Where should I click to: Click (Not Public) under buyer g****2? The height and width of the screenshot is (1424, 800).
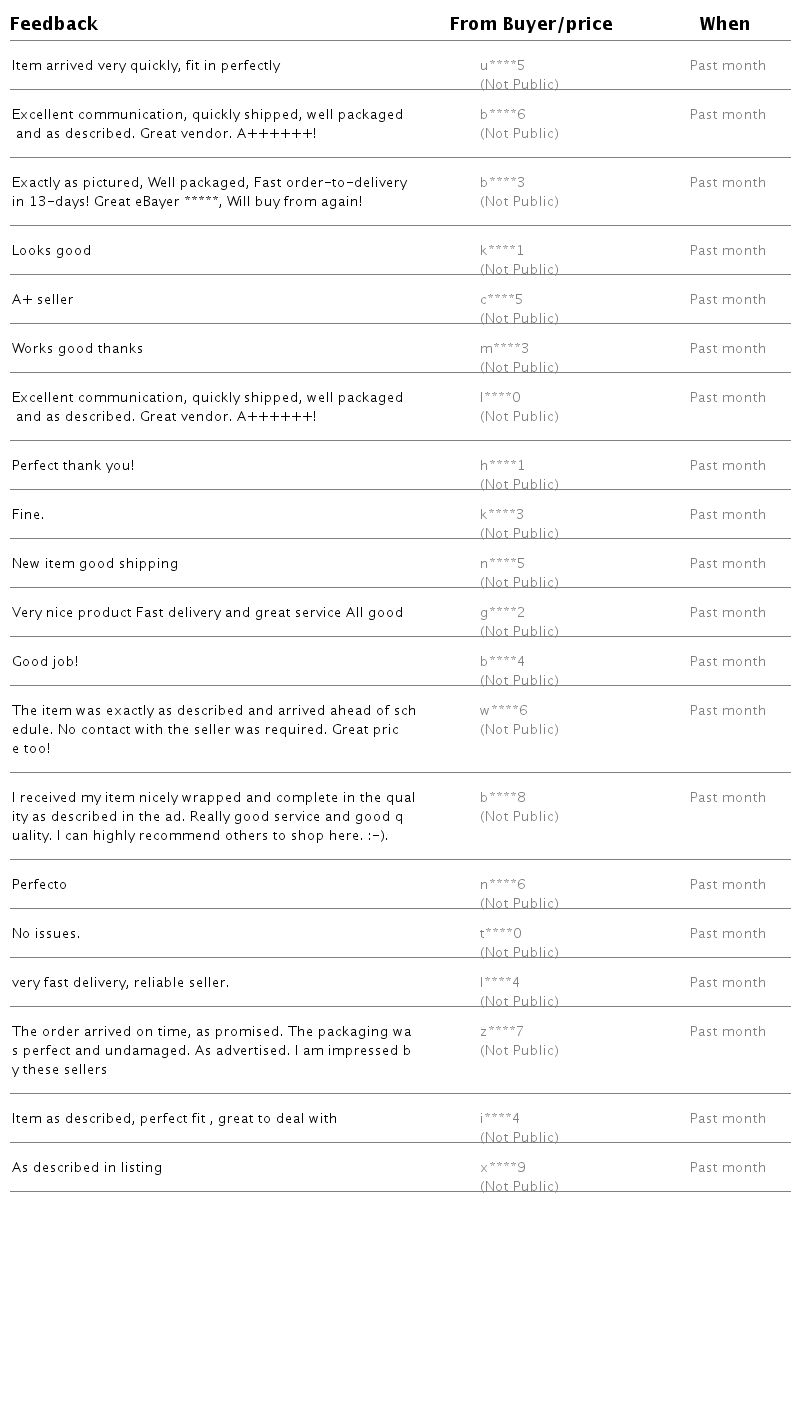point(519,631)
